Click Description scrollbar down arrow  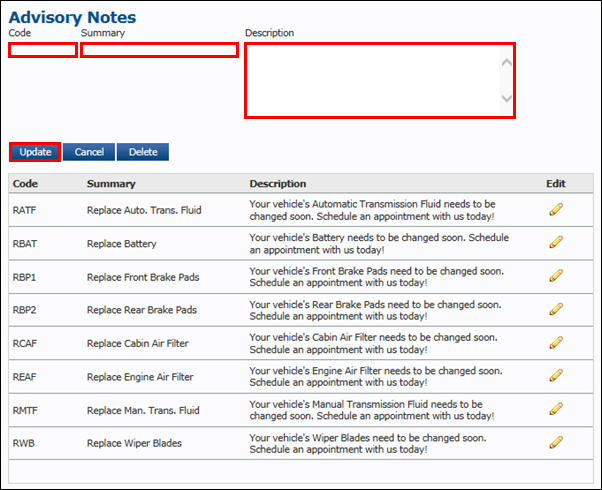coord(506,98)
